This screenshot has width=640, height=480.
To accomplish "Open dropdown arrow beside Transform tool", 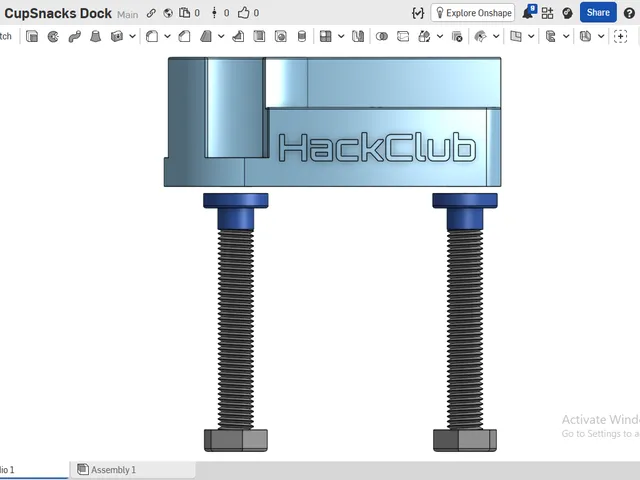I will [x=440, y=36].
